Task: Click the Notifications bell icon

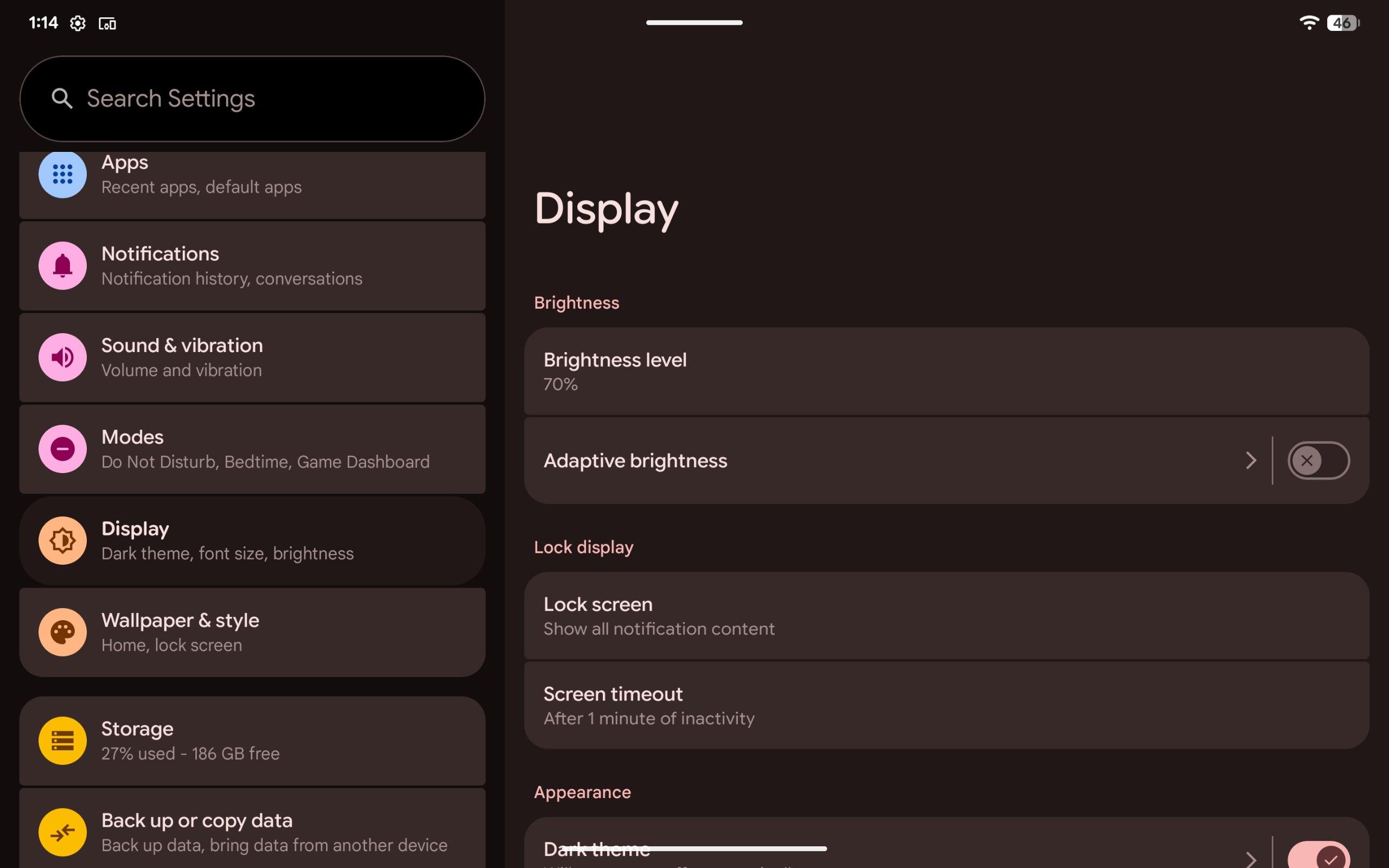Action: click(x=62, y=266)
